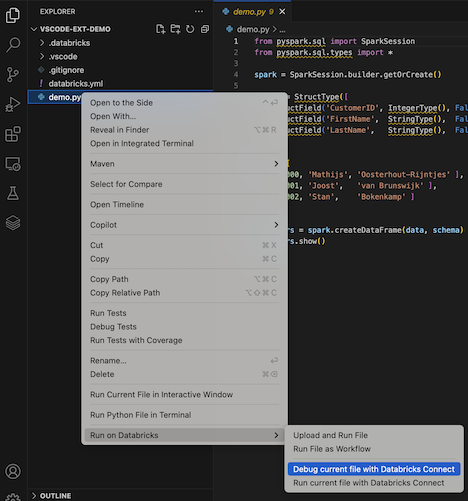Click 'Oosterhout-Rijntjes' string in editor

(403, 175)
